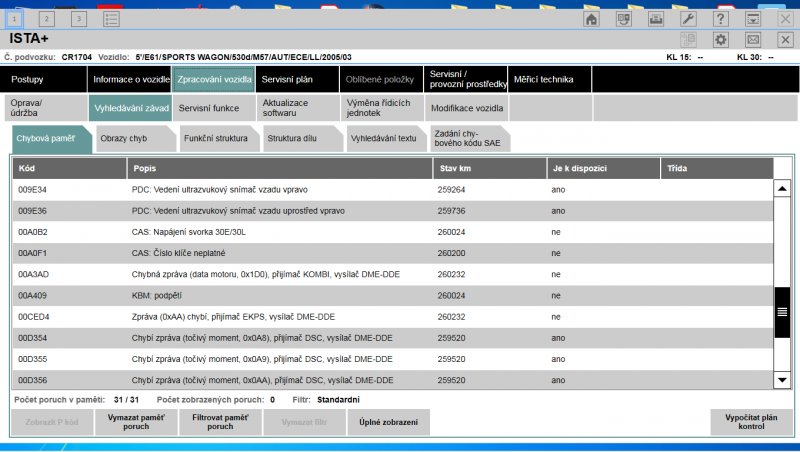Open the vehicle connection icon
The image size is (800, 452).
click(623, 19)
